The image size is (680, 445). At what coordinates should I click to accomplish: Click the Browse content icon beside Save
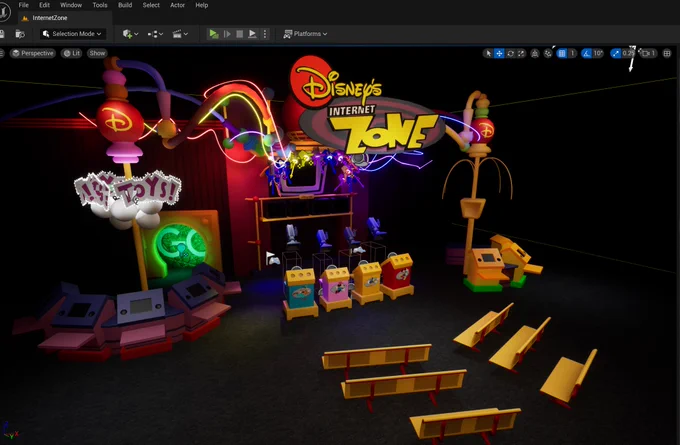click(20, 34)
